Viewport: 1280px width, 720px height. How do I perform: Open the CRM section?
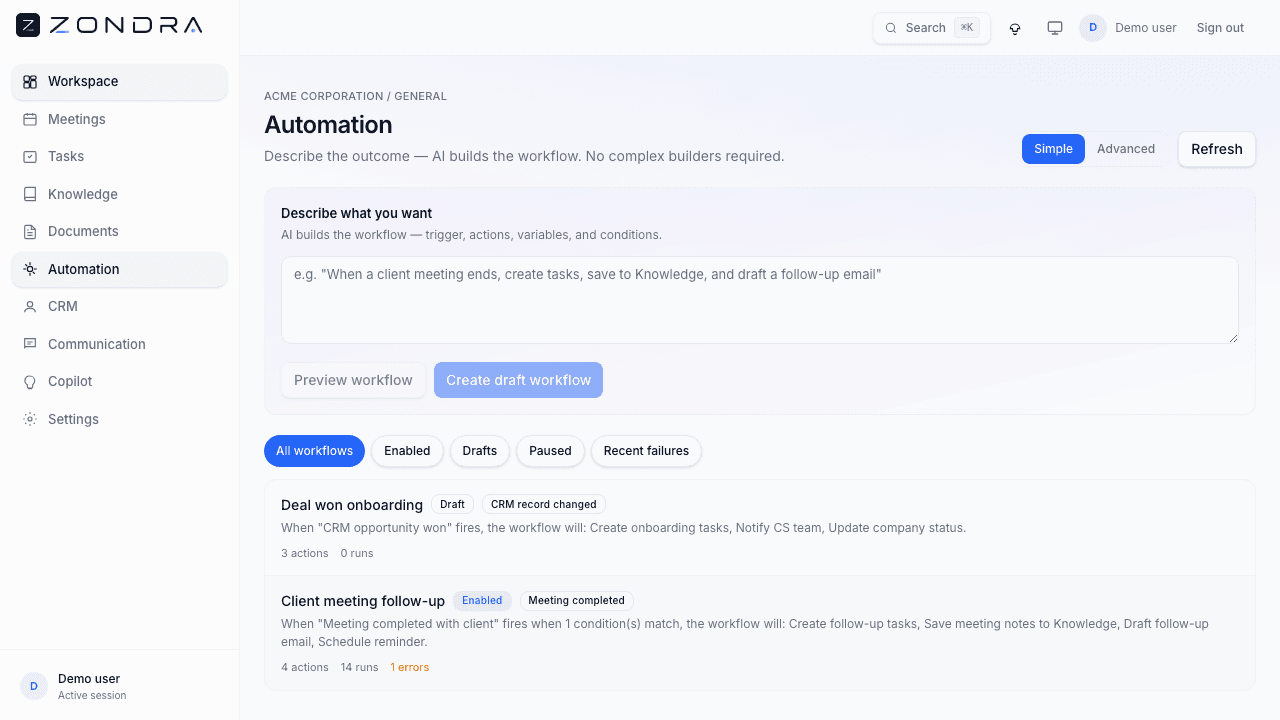coord(120,307)
